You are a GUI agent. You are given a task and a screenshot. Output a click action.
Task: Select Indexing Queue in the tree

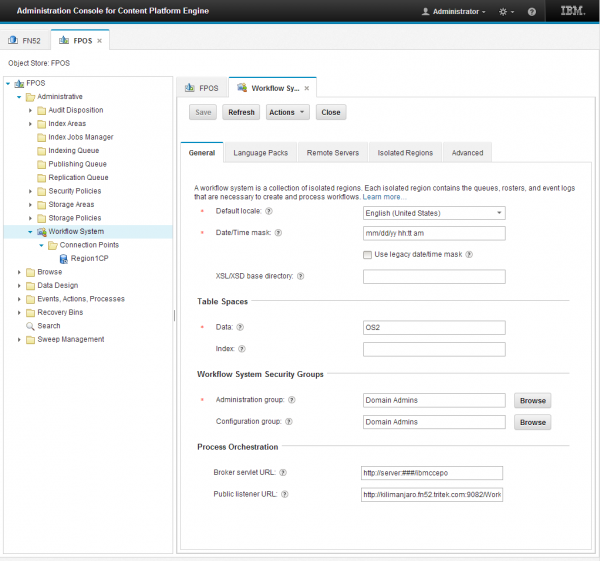(x=74, y=151)
